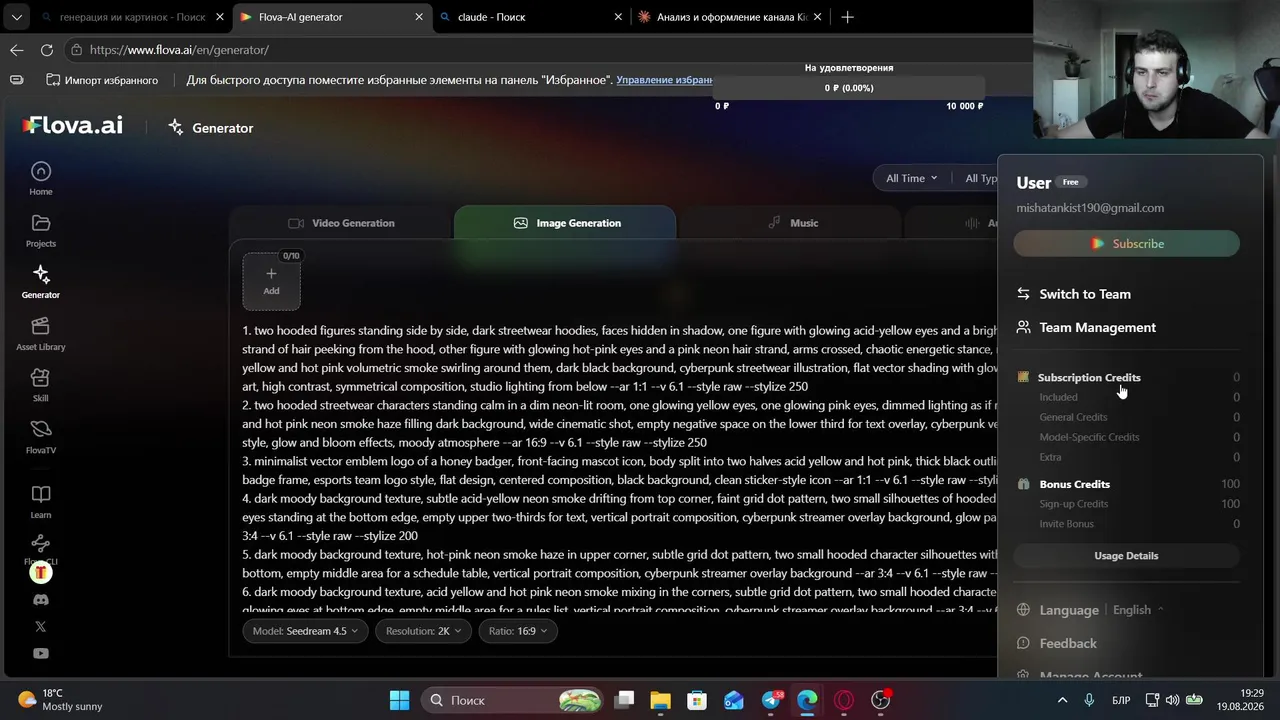
Task: Open the Discord link icon
Action: (40, 600)
